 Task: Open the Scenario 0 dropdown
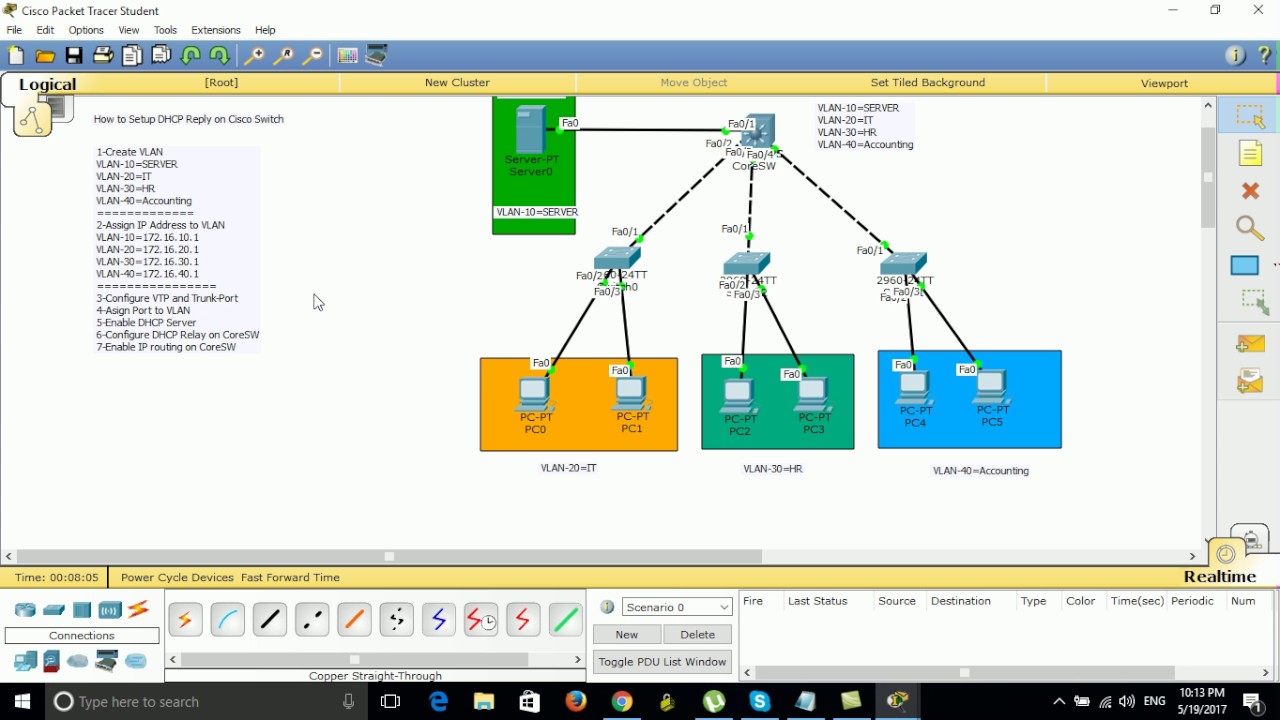click(x=677, y=607)
